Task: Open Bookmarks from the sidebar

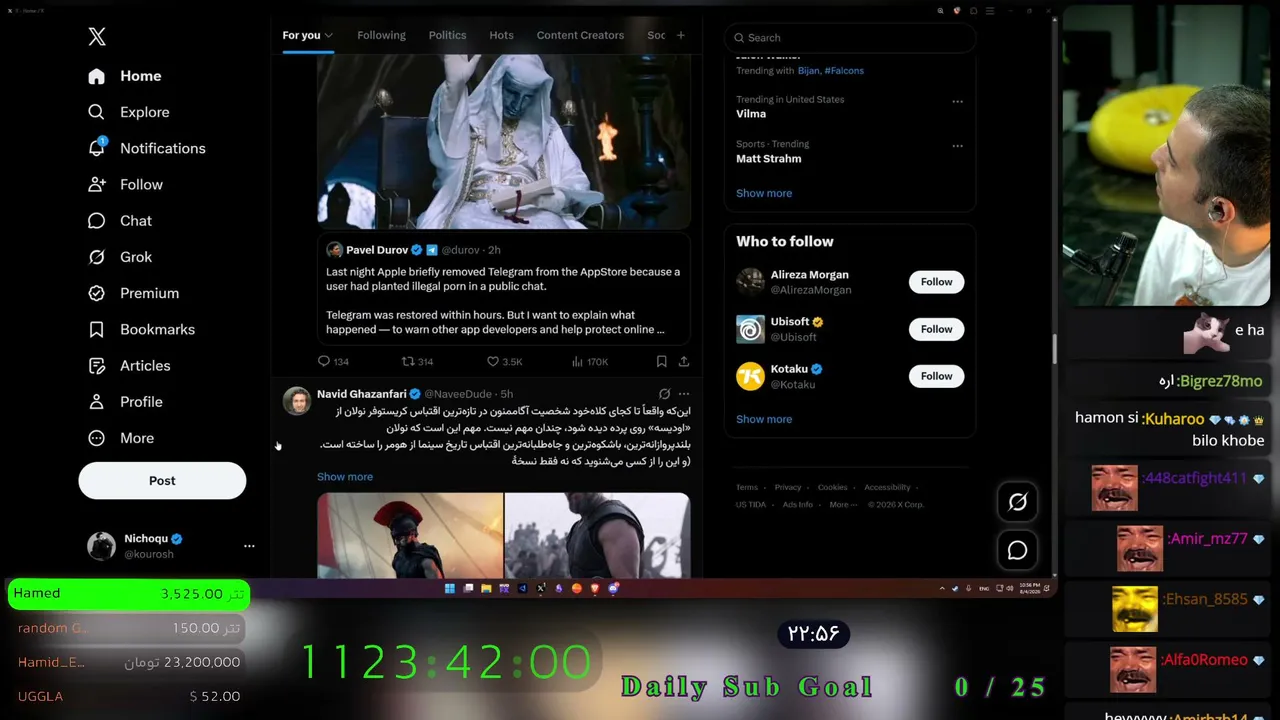Action: 141,329
